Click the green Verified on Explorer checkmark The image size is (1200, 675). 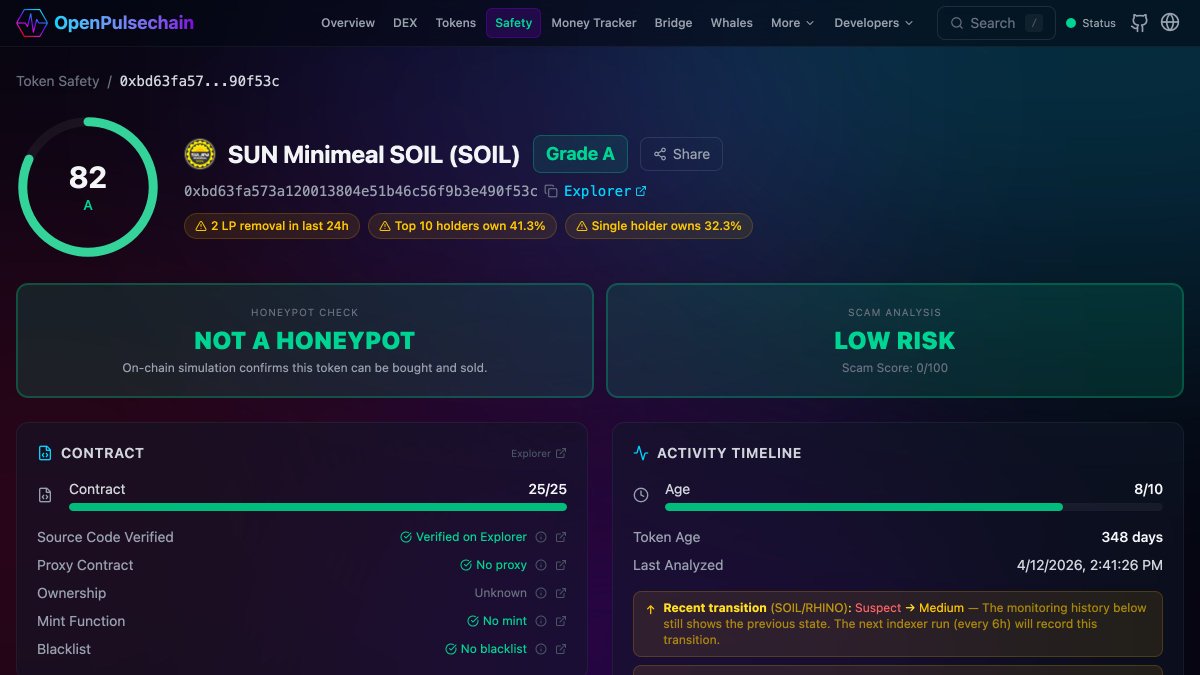406,537
